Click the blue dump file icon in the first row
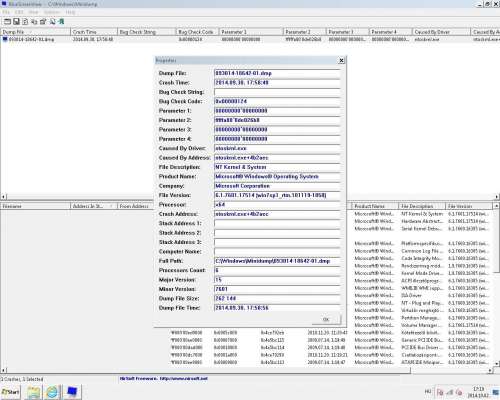 pyautogui.click(x=5, y=39)
